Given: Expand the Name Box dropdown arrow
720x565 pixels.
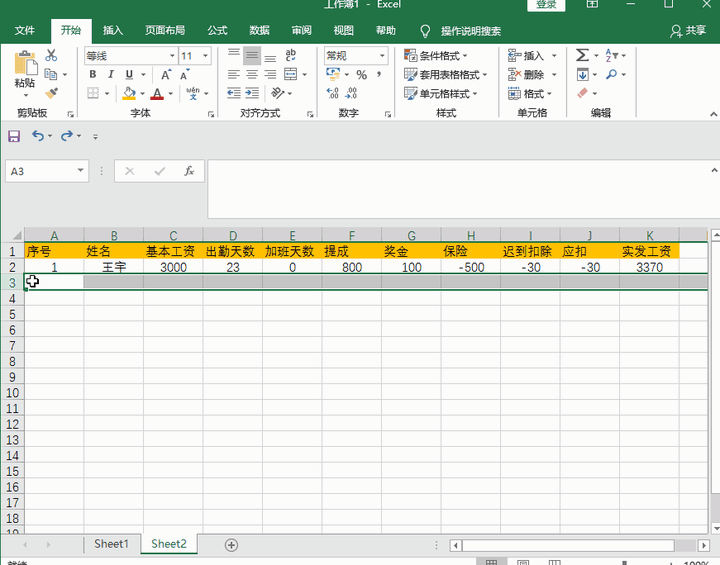Looking at the screenshot, I should [81, 171].
